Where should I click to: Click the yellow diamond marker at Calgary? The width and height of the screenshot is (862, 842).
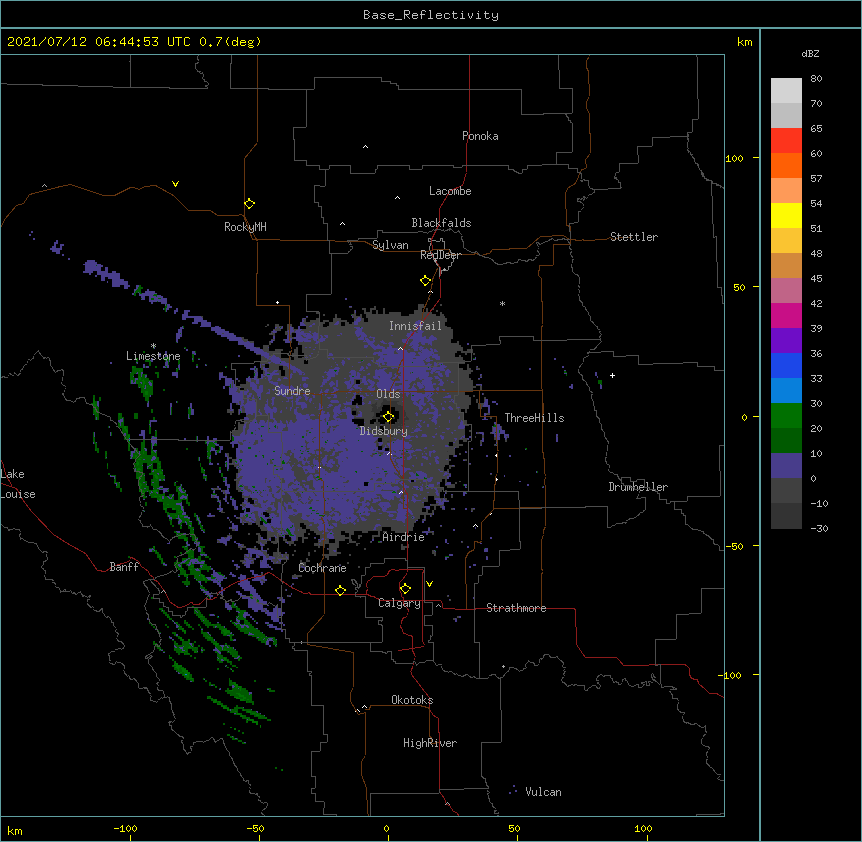point(405,589)
